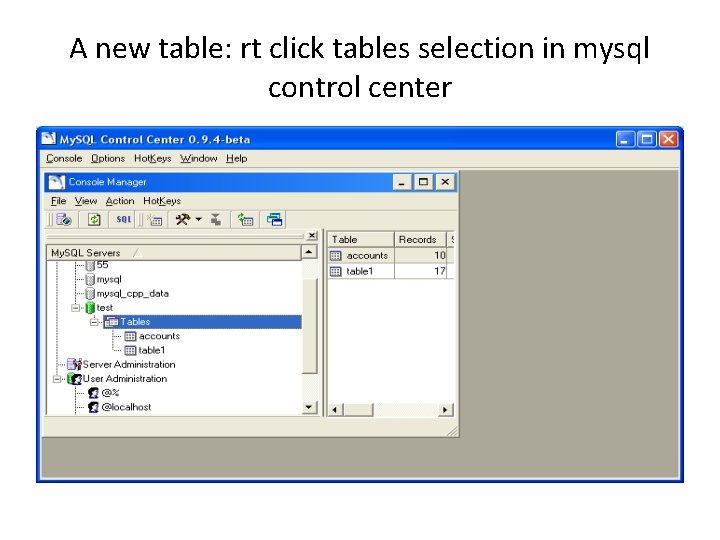The width and height of the screenshot is (720, 540).
Task: Click the accounts table icon in list
Action: click(336, 255)
